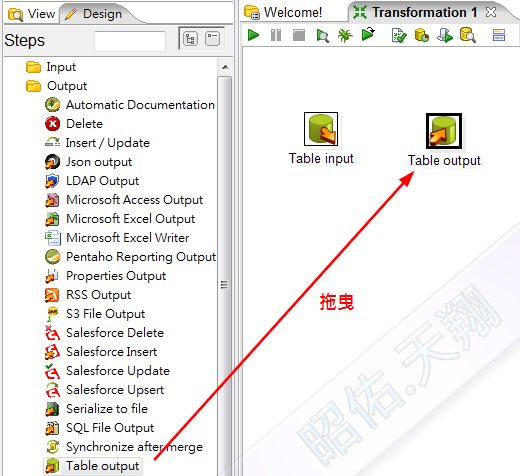
Task: Stop the running transformation
Action: [299, 35]
